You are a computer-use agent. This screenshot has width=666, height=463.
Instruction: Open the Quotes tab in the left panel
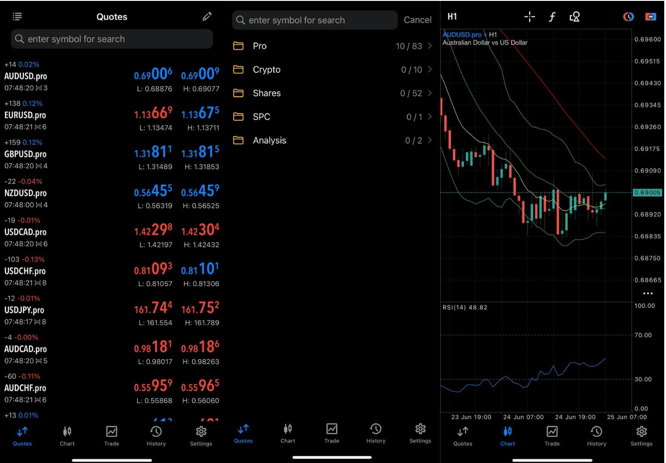point(22,436)
